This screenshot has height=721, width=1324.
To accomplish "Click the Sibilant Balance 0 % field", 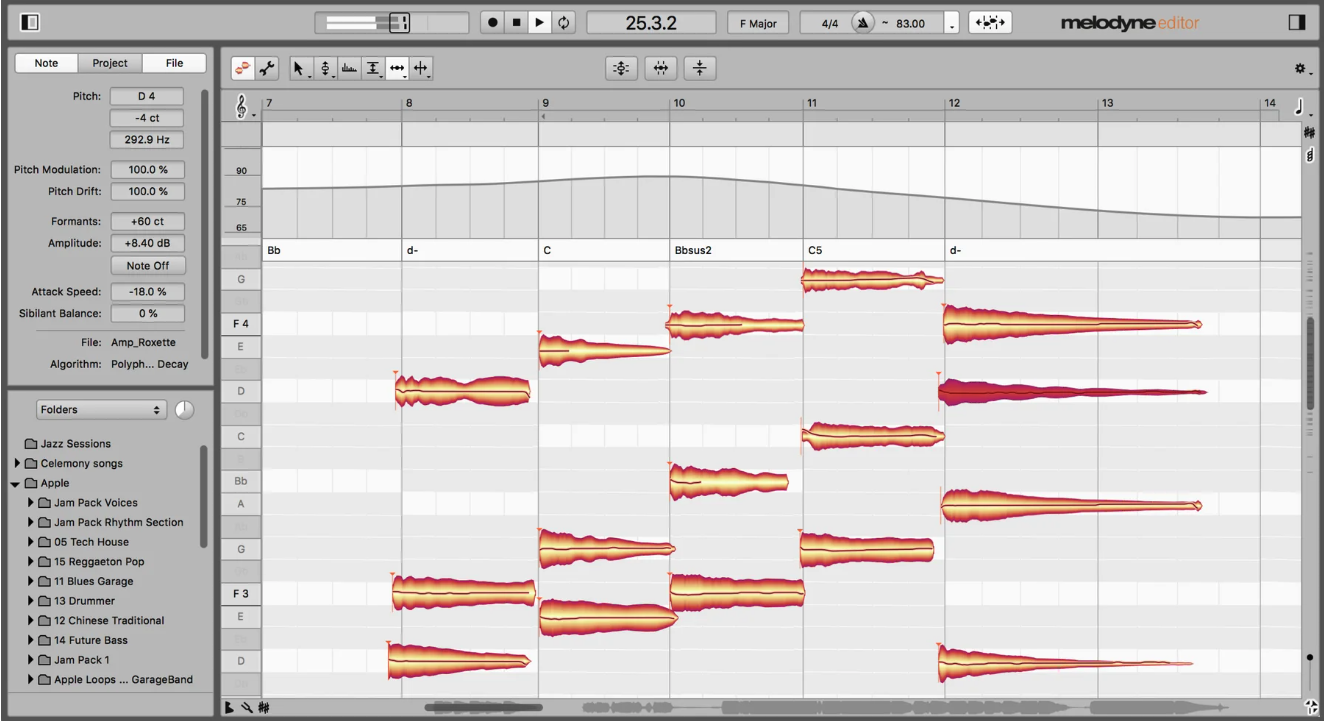I will click(x=148, y=313).
